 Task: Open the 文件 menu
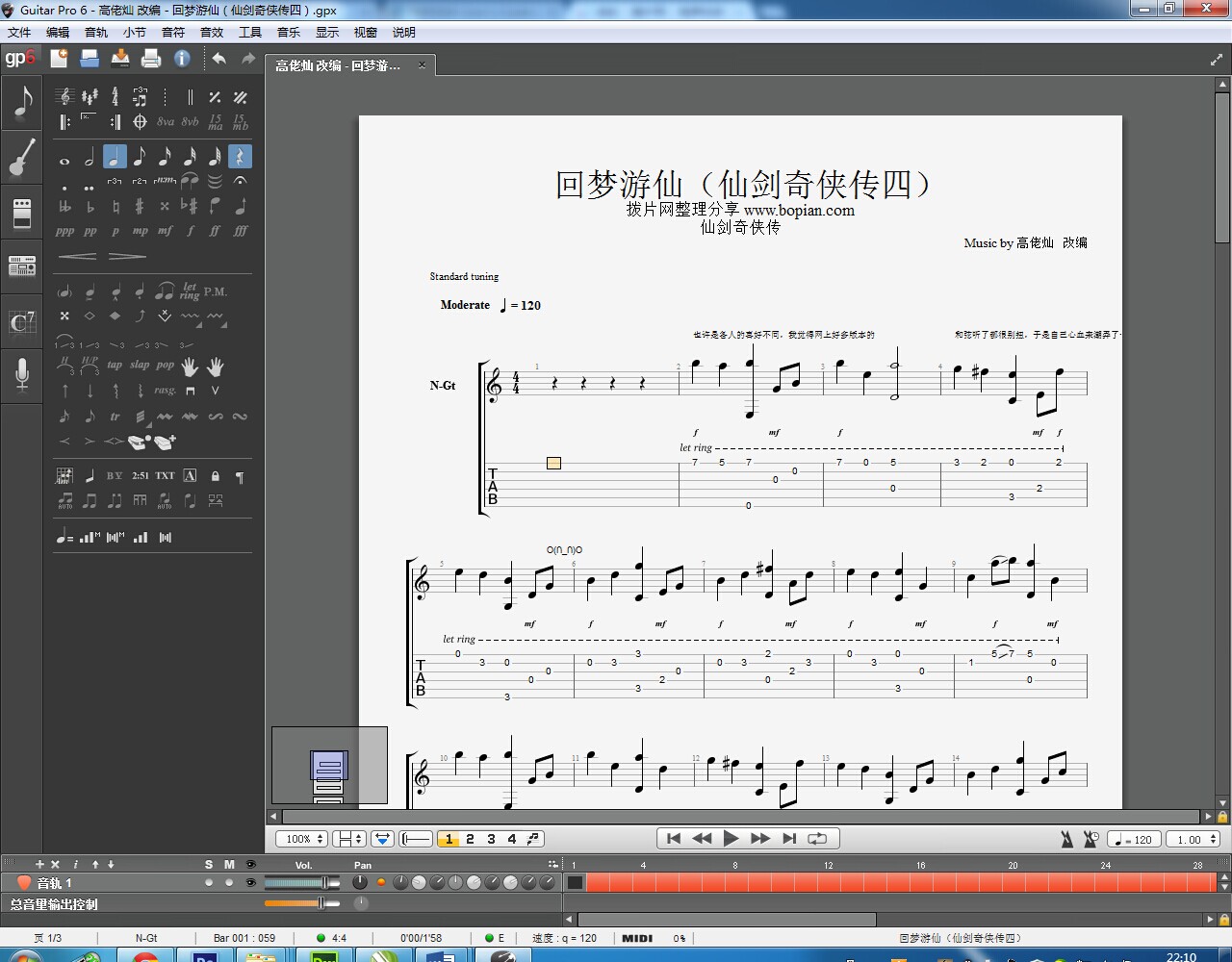point(19,32)
